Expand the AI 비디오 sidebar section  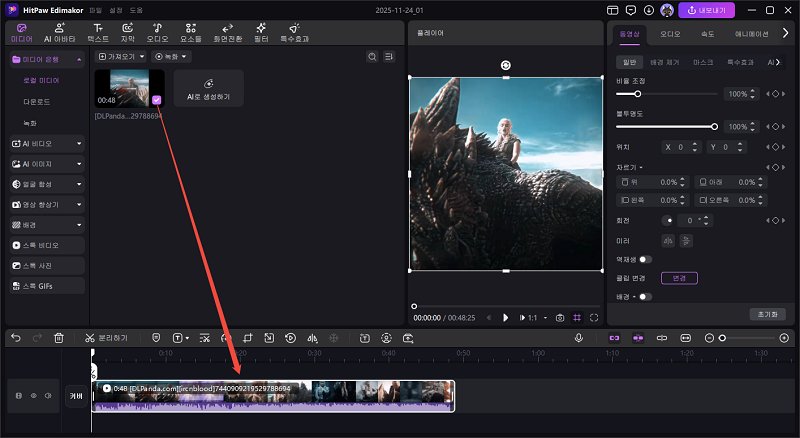(46, 143)
